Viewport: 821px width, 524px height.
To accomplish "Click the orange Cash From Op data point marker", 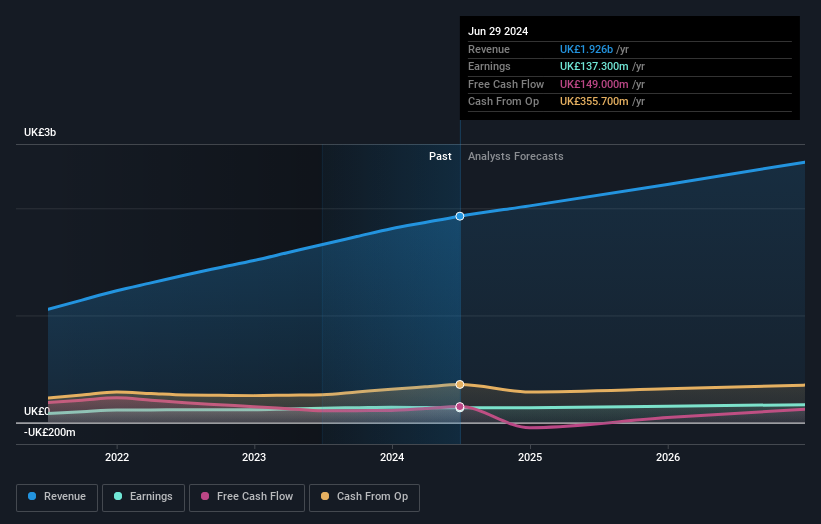I will 460,385.
